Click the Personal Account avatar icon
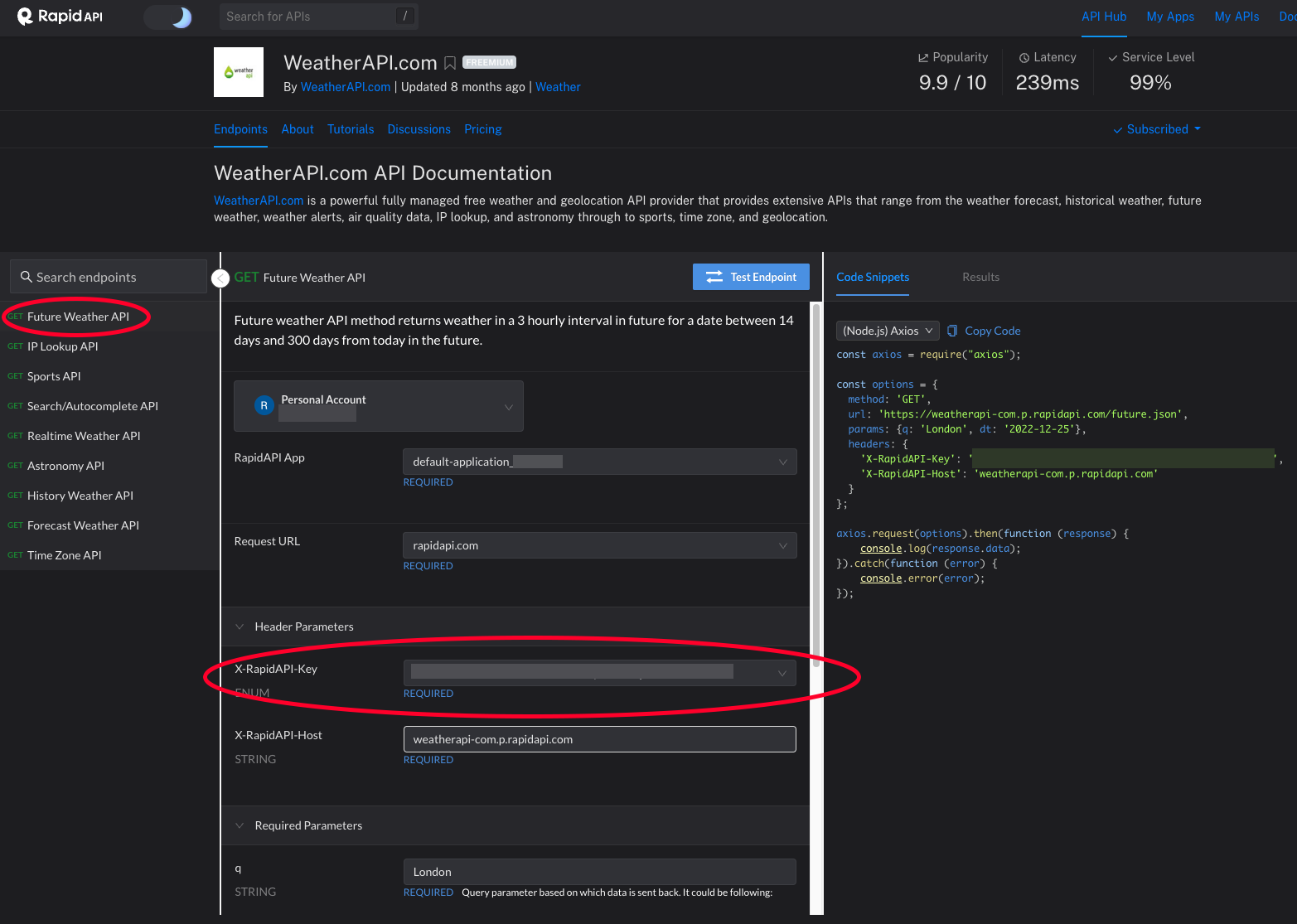1297x924 pixels. [x=264, y=405]
